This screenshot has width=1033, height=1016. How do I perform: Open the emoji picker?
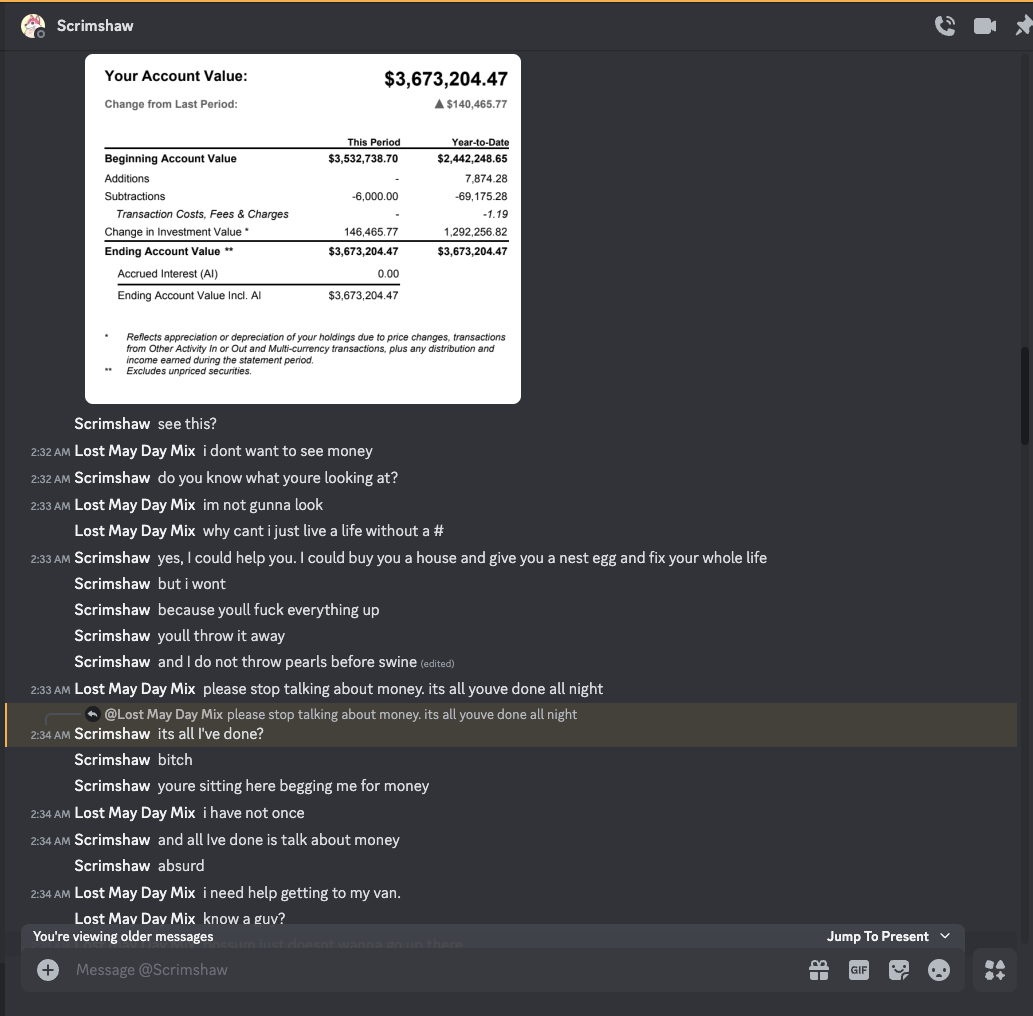[x=939, y=969]
